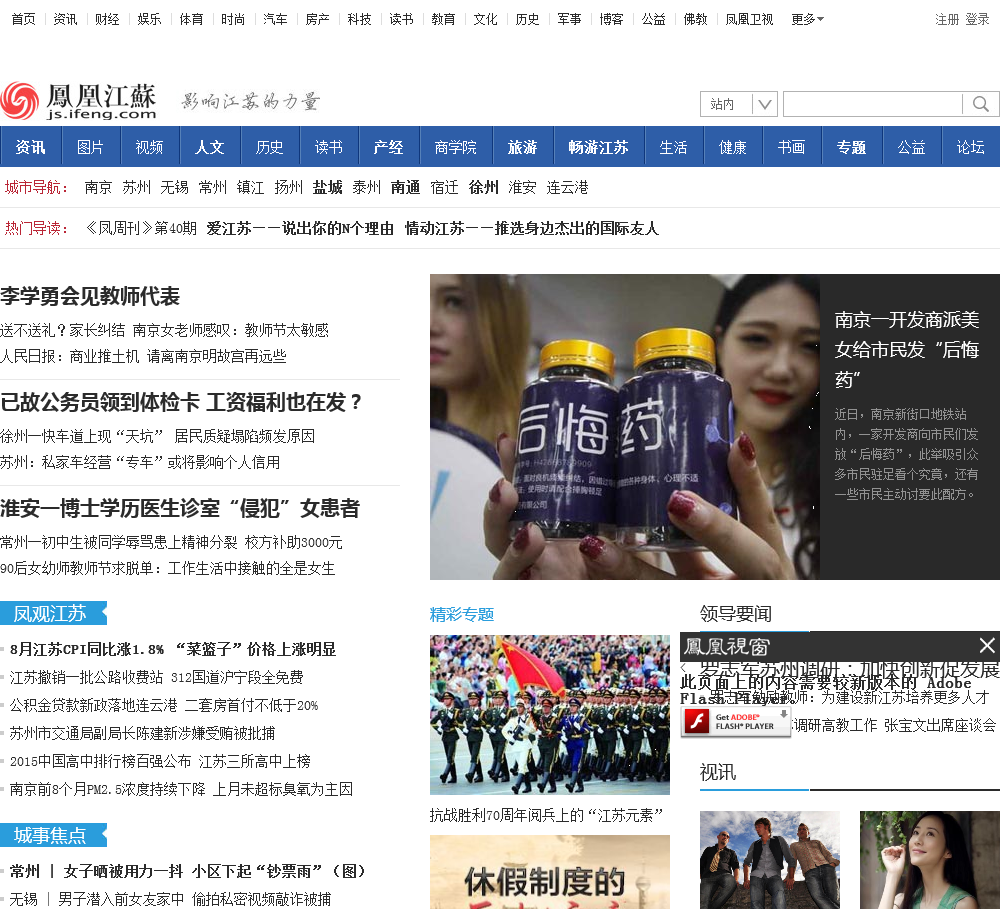Open headline 淮安一博士学历医生诊室

click(180, 508)
